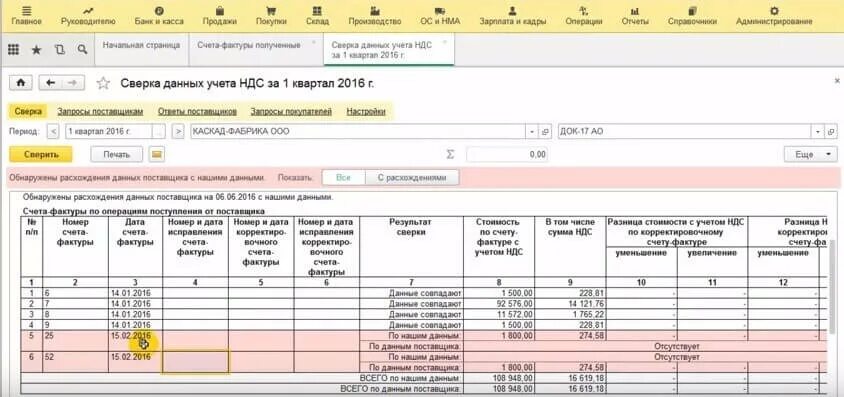Close the Счета-фактуры полученные tab
The height and width of the screenshot is (397, 844).
[x=314, y=42]
